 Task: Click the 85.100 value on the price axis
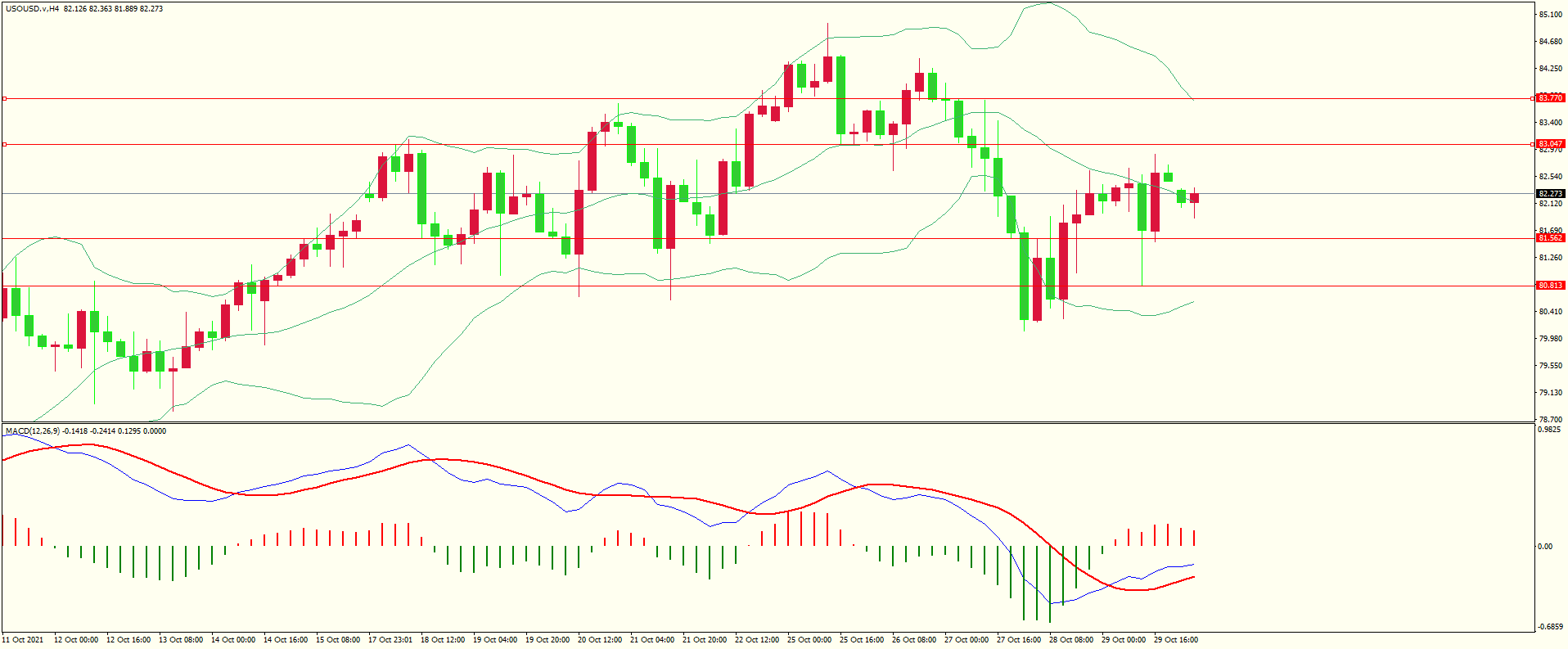pyautogui.click(x=1550, y=15)
